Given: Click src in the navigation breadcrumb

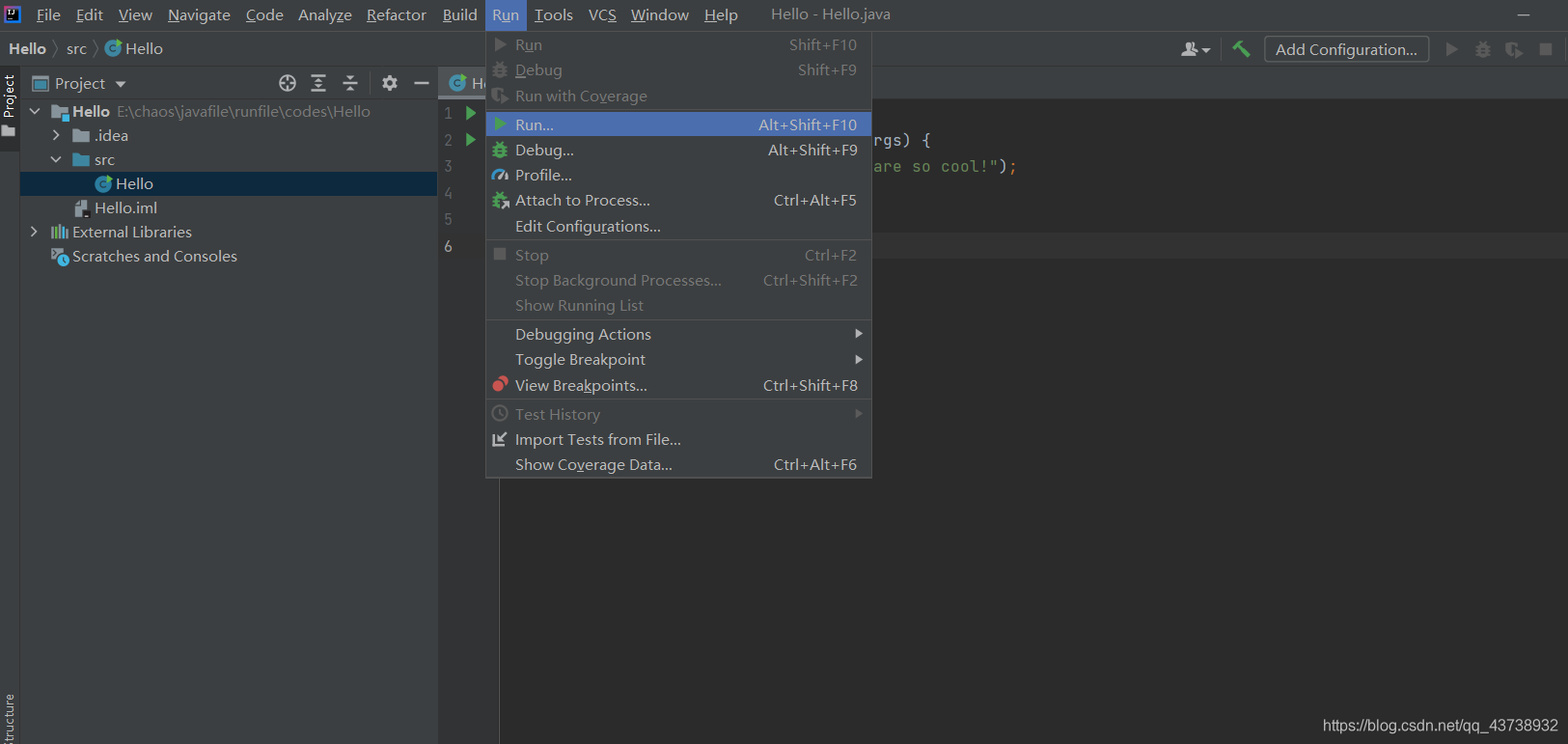Looking at the screenshot, I should click(76, 48).
